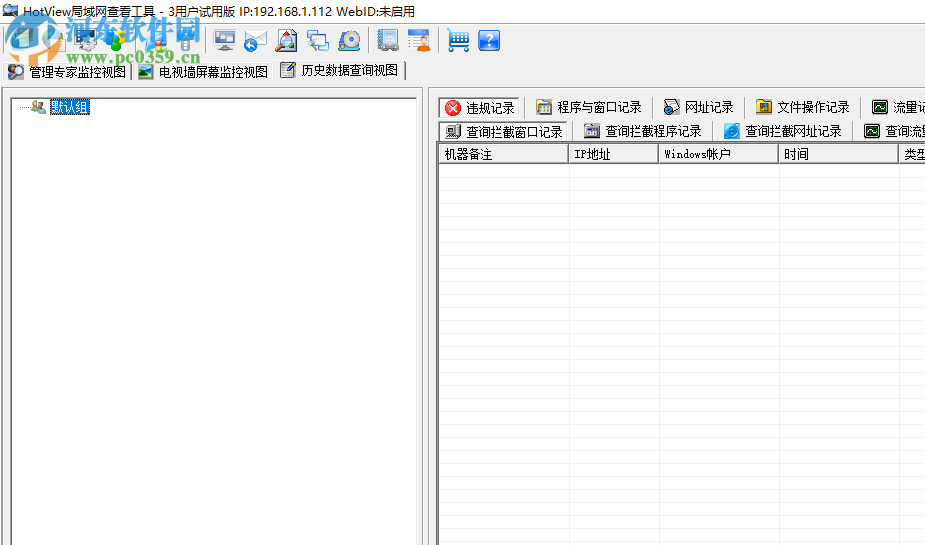Sort by 时间 column header
Viewport: 925px width, 545px height.
(839, 155)
